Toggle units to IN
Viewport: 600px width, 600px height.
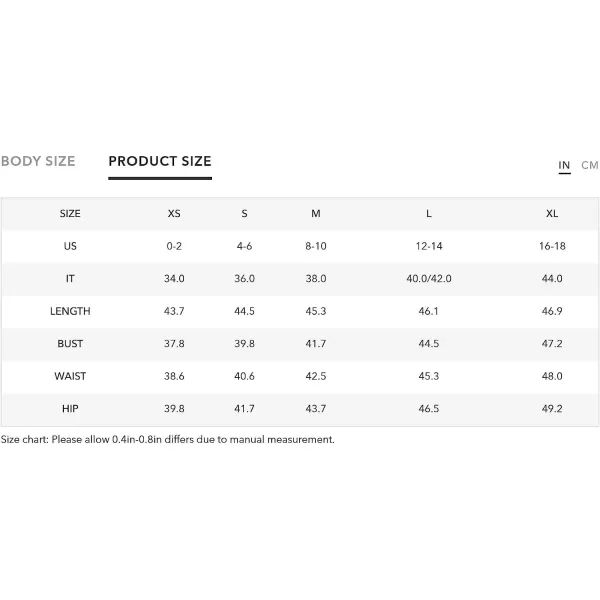[564, 165]
